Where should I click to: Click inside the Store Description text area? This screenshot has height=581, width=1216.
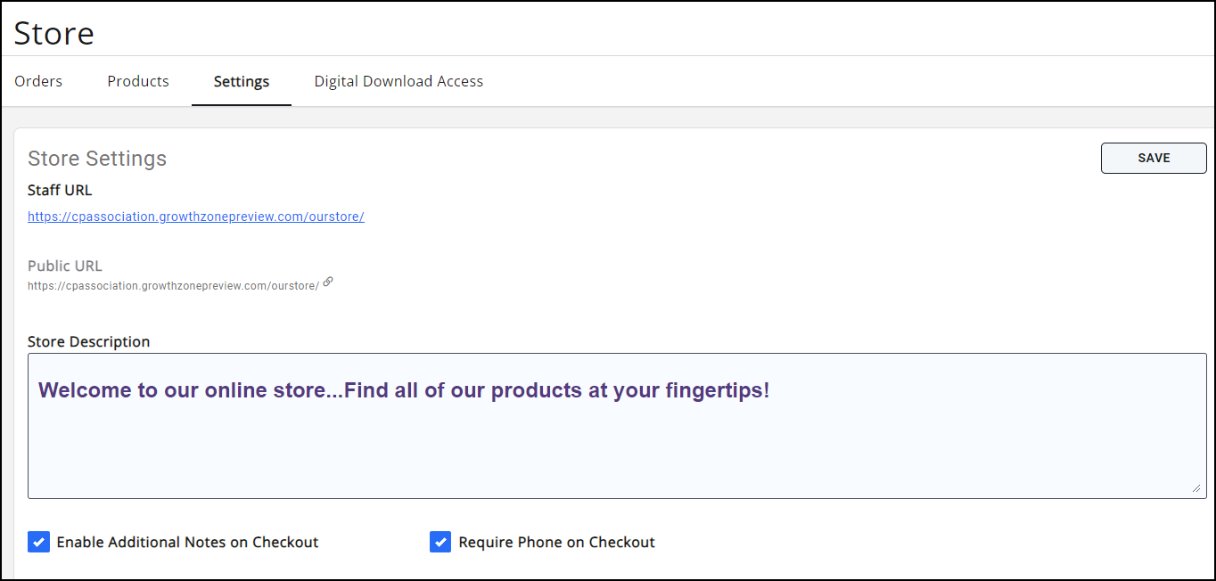pyautogui.click(x=616, y=450)
